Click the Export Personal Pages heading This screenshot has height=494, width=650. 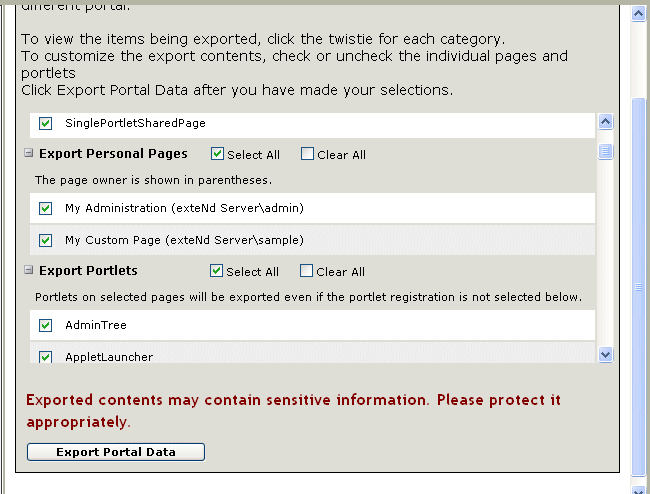[113, 154]
